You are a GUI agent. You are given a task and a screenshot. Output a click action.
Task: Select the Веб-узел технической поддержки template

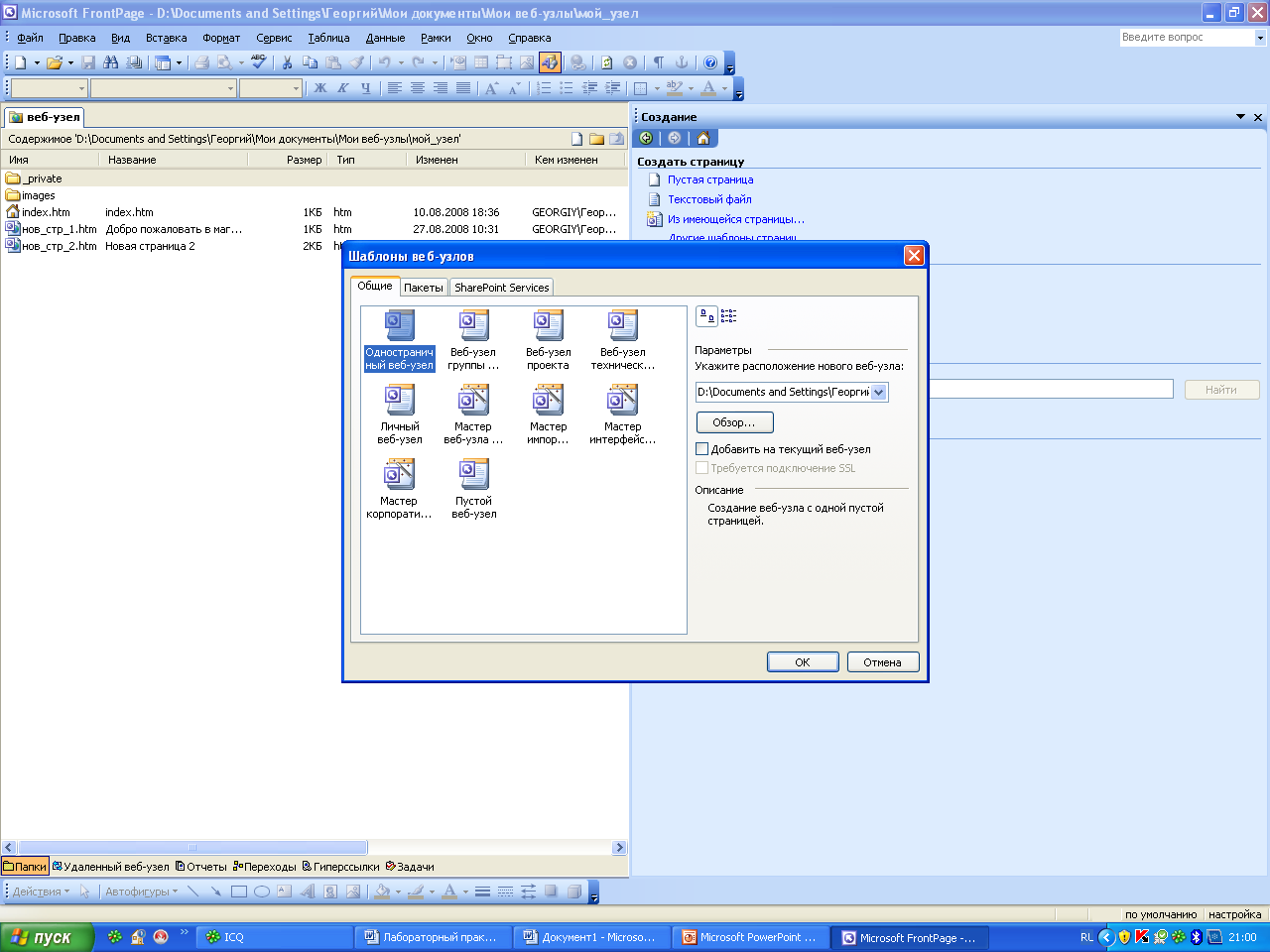623,340
